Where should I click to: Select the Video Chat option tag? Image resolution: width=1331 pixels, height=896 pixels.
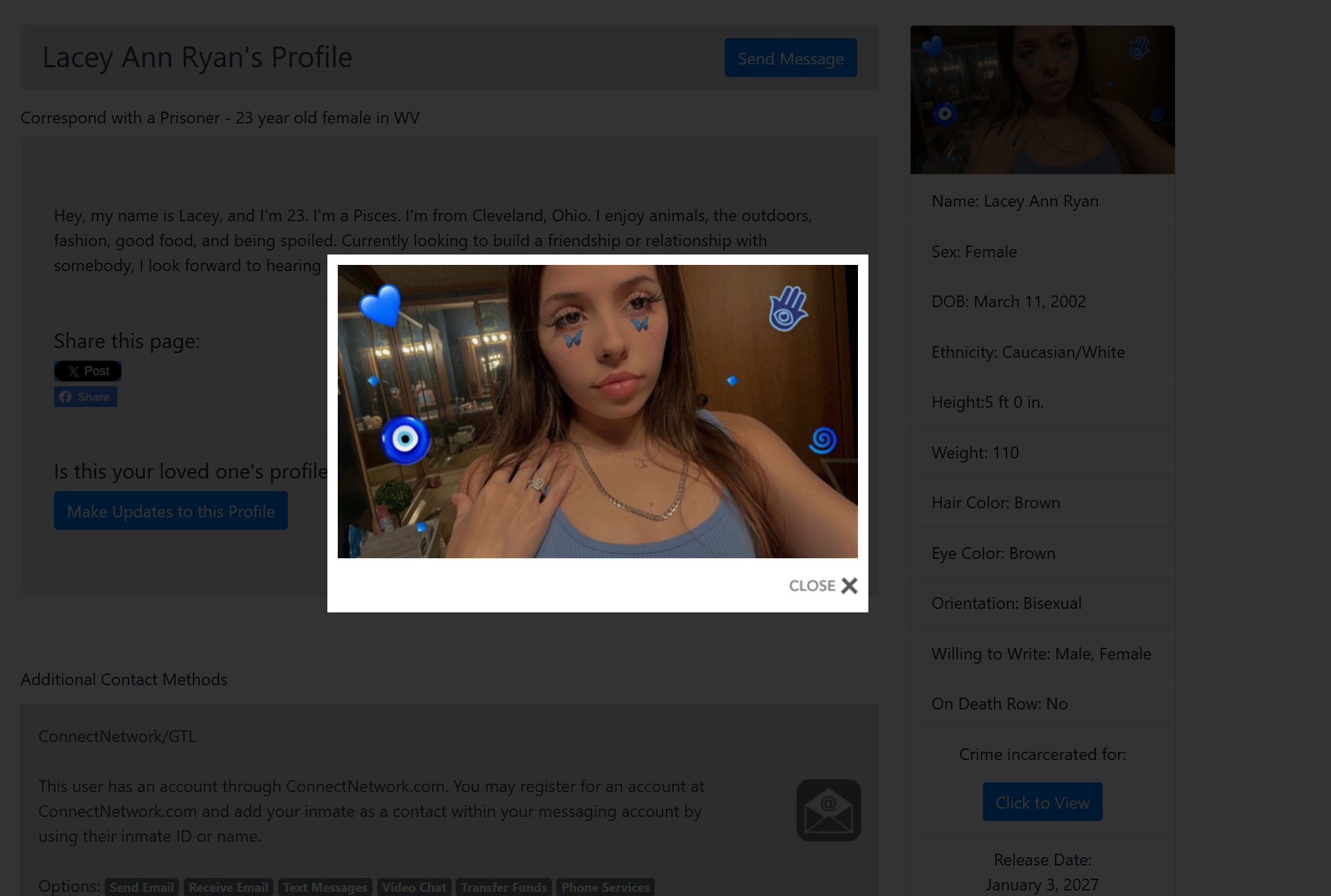tap(414, 887)
